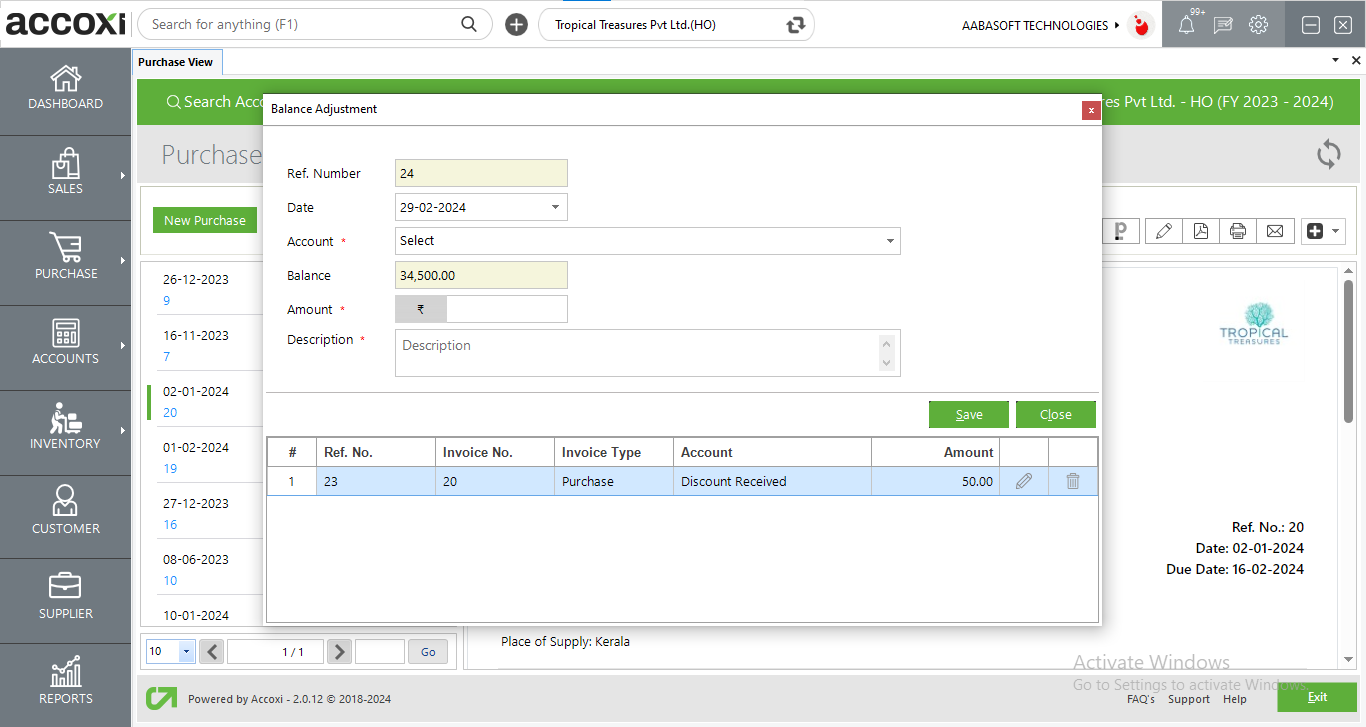Expand the page size dropdown showing 10
This screenshot has height=727, width=1366.
coord(186,652)
